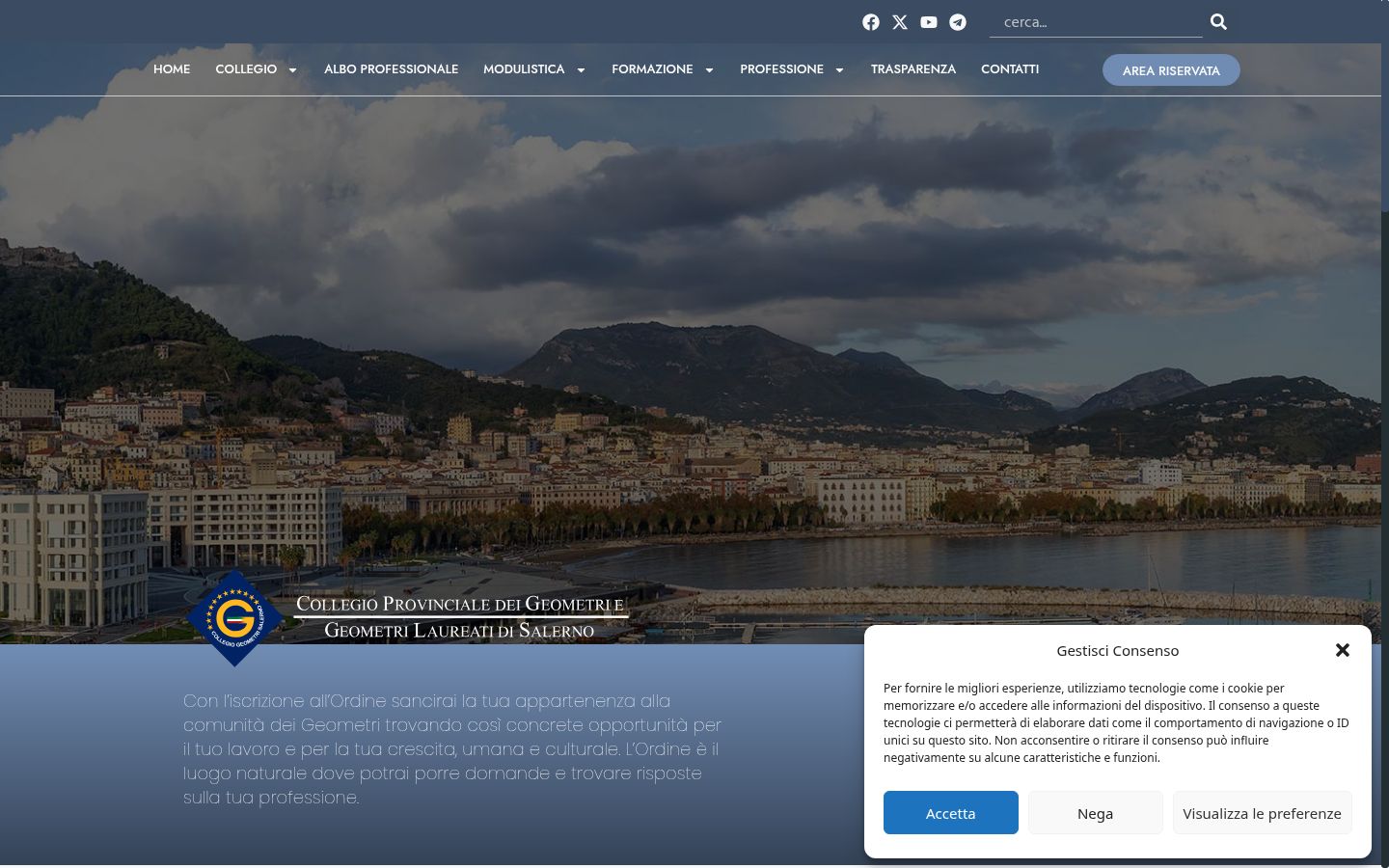
Task: Expand the MODULISTICA dropdown arrow
Action: pos(581,69)
